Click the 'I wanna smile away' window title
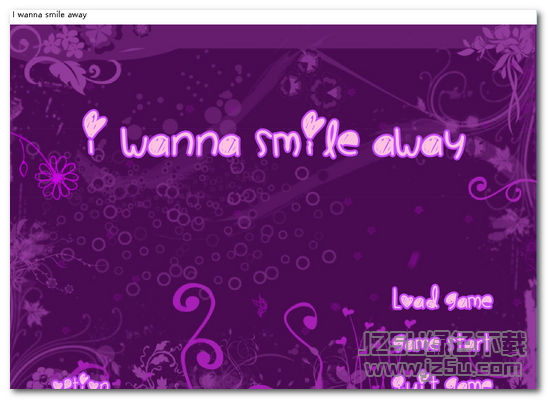Image resolution: width=548 pixels, height=400 pixels. [x=50, y=15]
